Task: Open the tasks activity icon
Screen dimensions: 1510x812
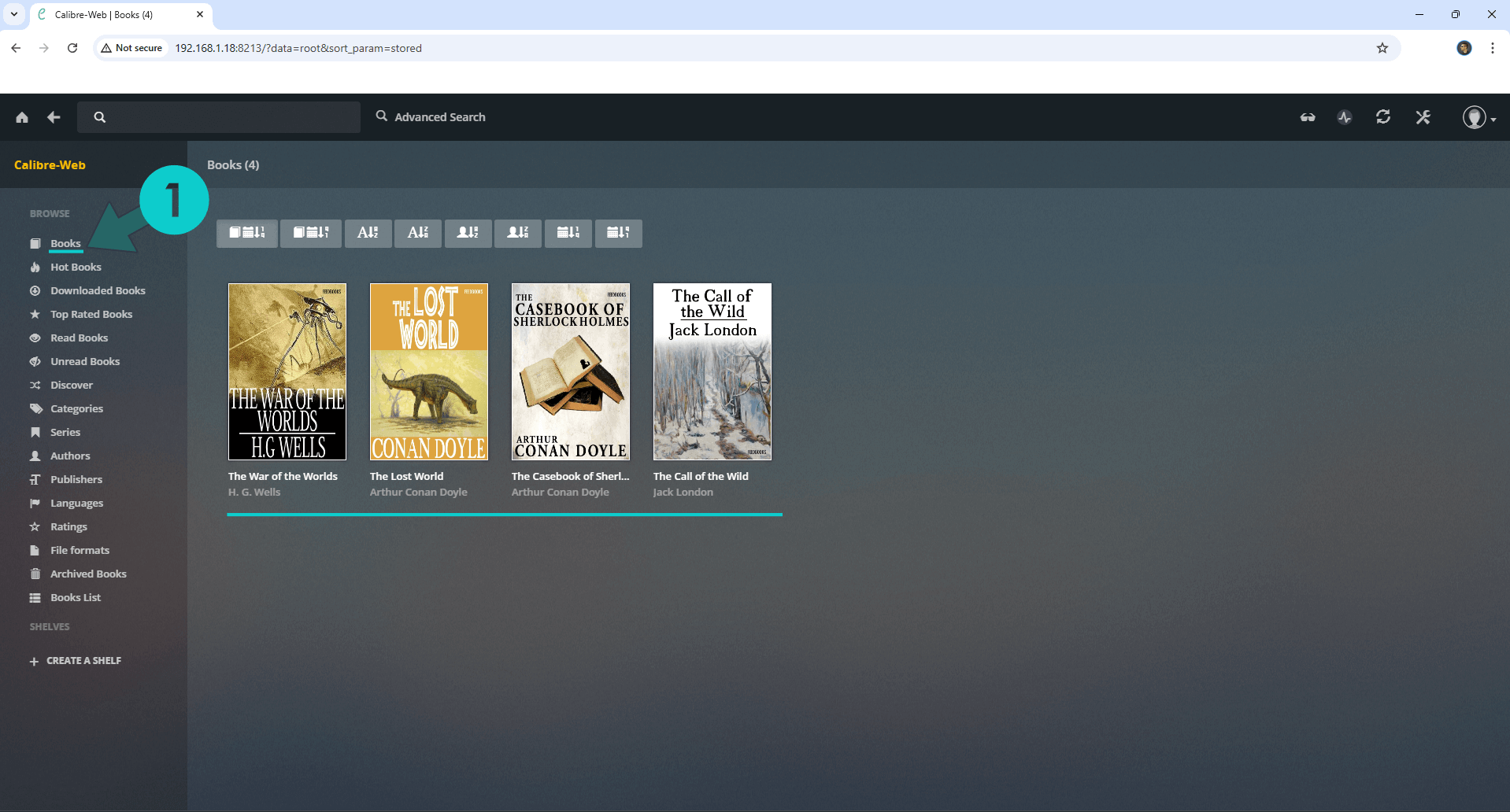Action: click(x=1345, y=117)
